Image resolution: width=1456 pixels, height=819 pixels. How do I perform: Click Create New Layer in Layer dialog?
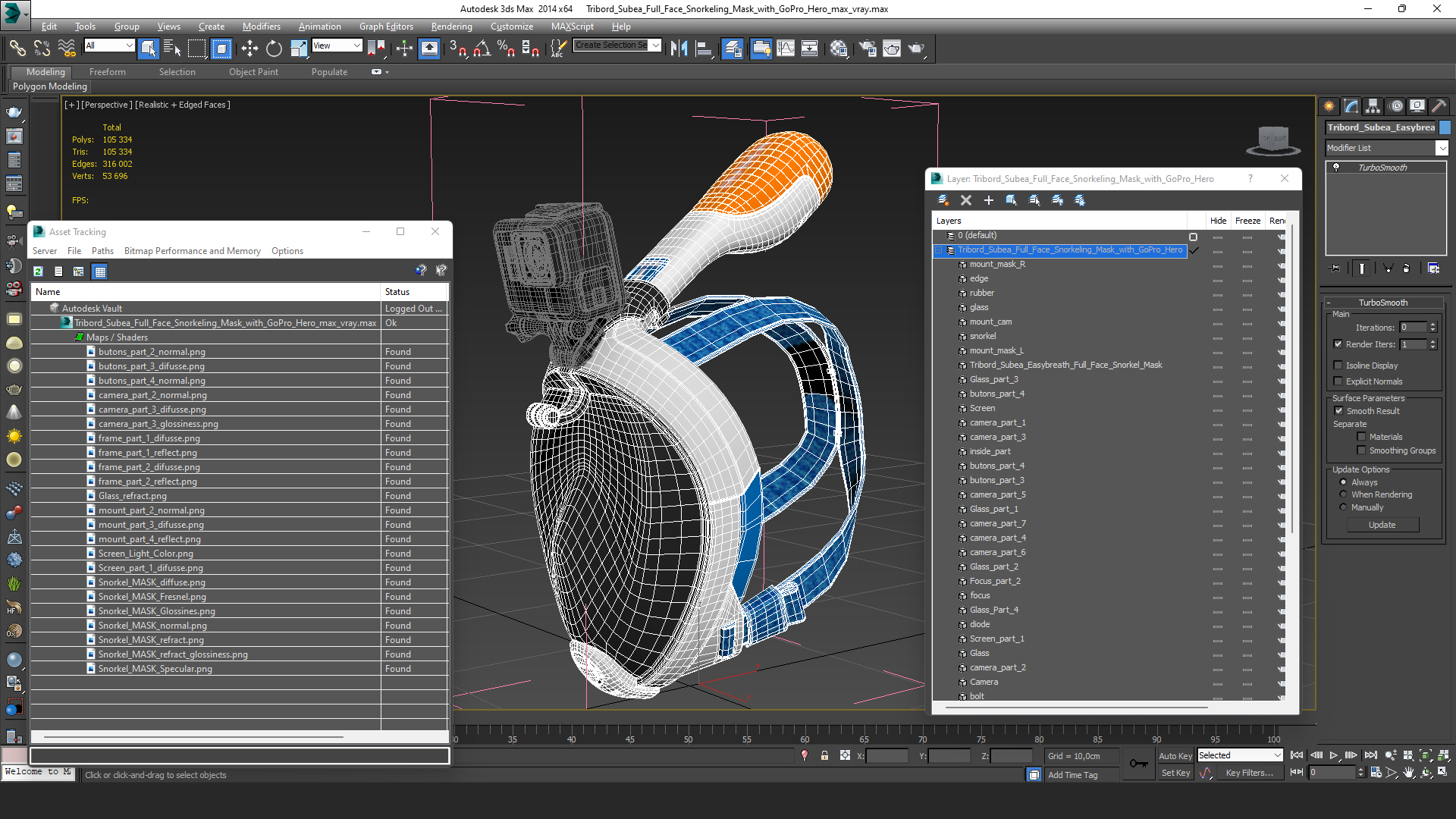(943, 200)
